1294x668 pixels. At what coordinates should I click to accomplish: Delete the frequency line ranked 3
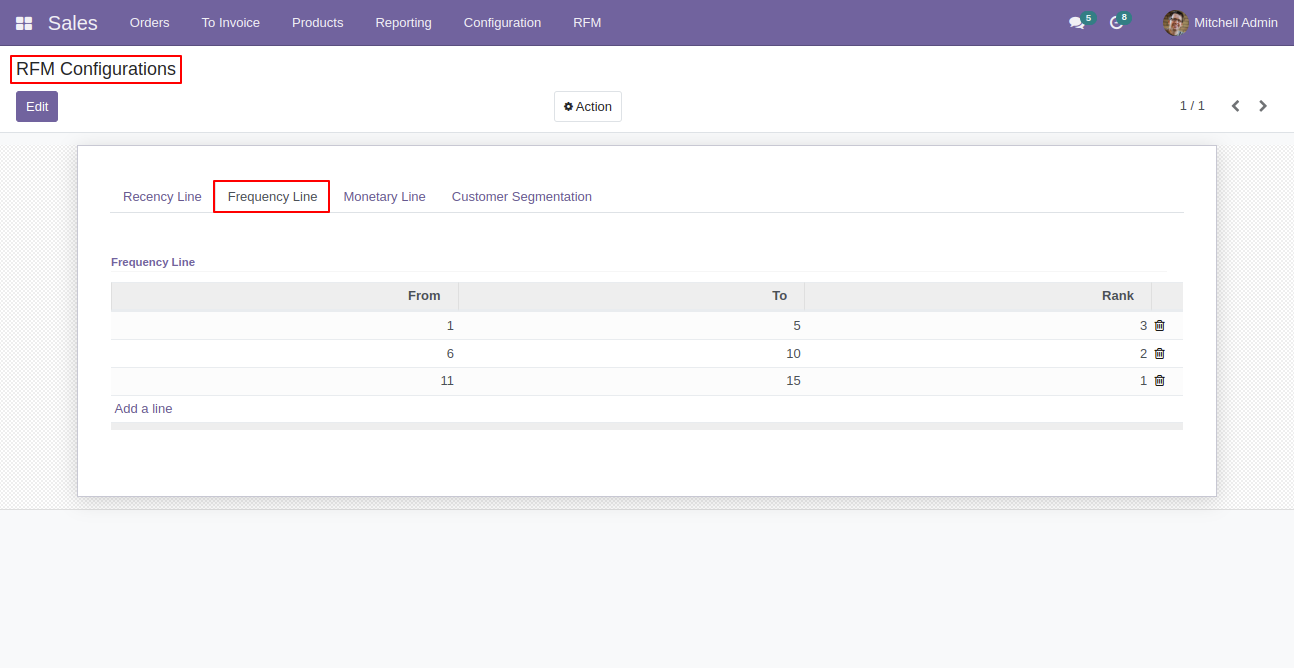click(x=1160, y=326)
